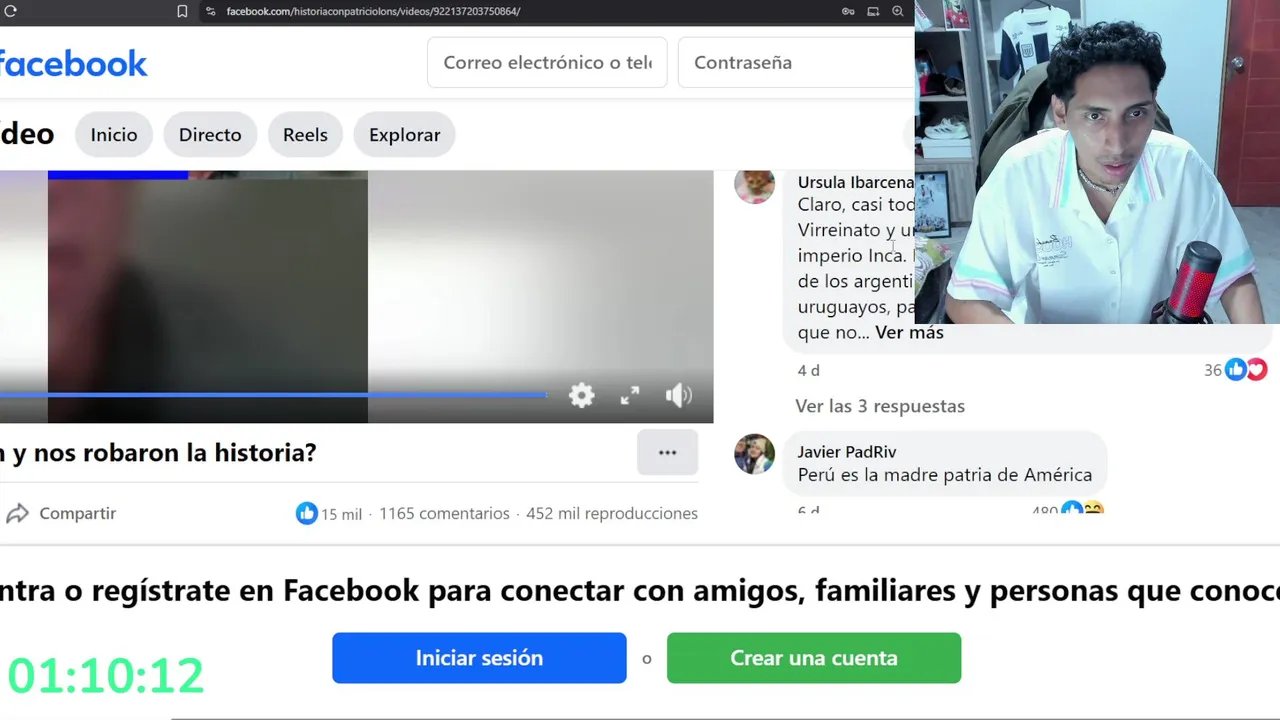Click comment text Perú es la madre patria
This screenshot has width=1280, height=720.
[x=945, y=475]
